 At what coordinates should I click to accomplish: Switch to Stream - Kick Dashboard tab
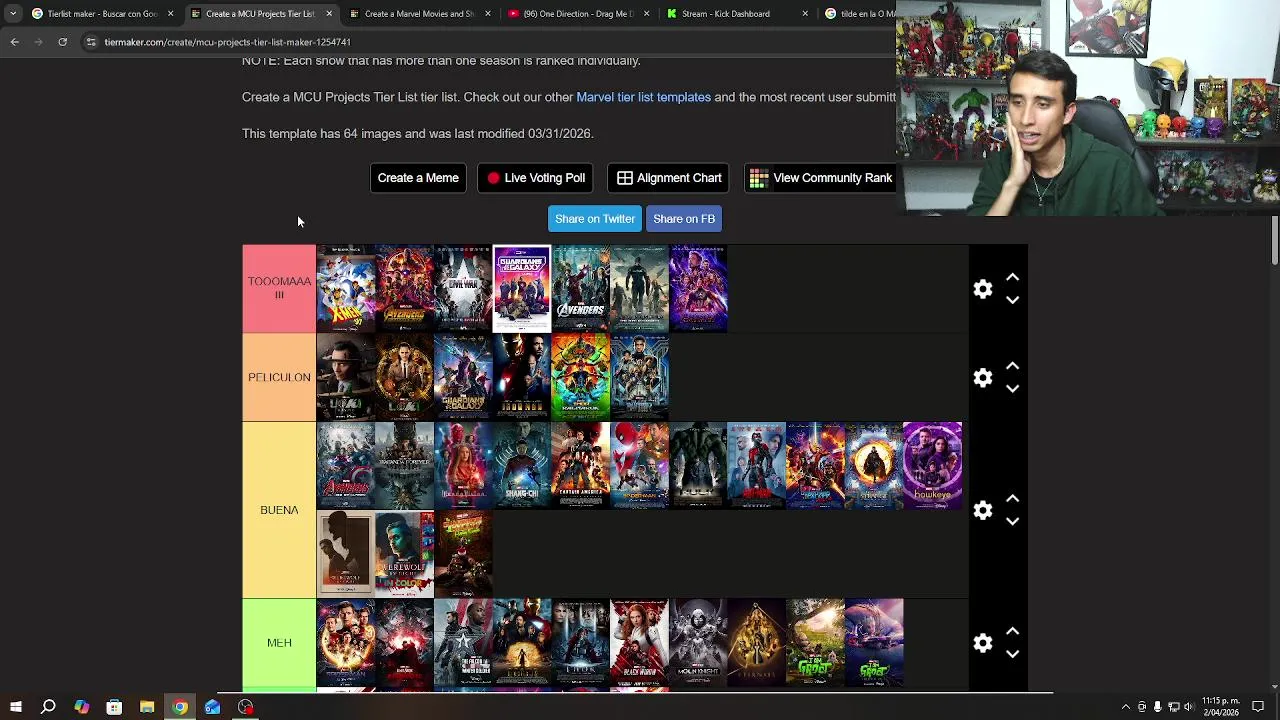(x=737, y=14)
